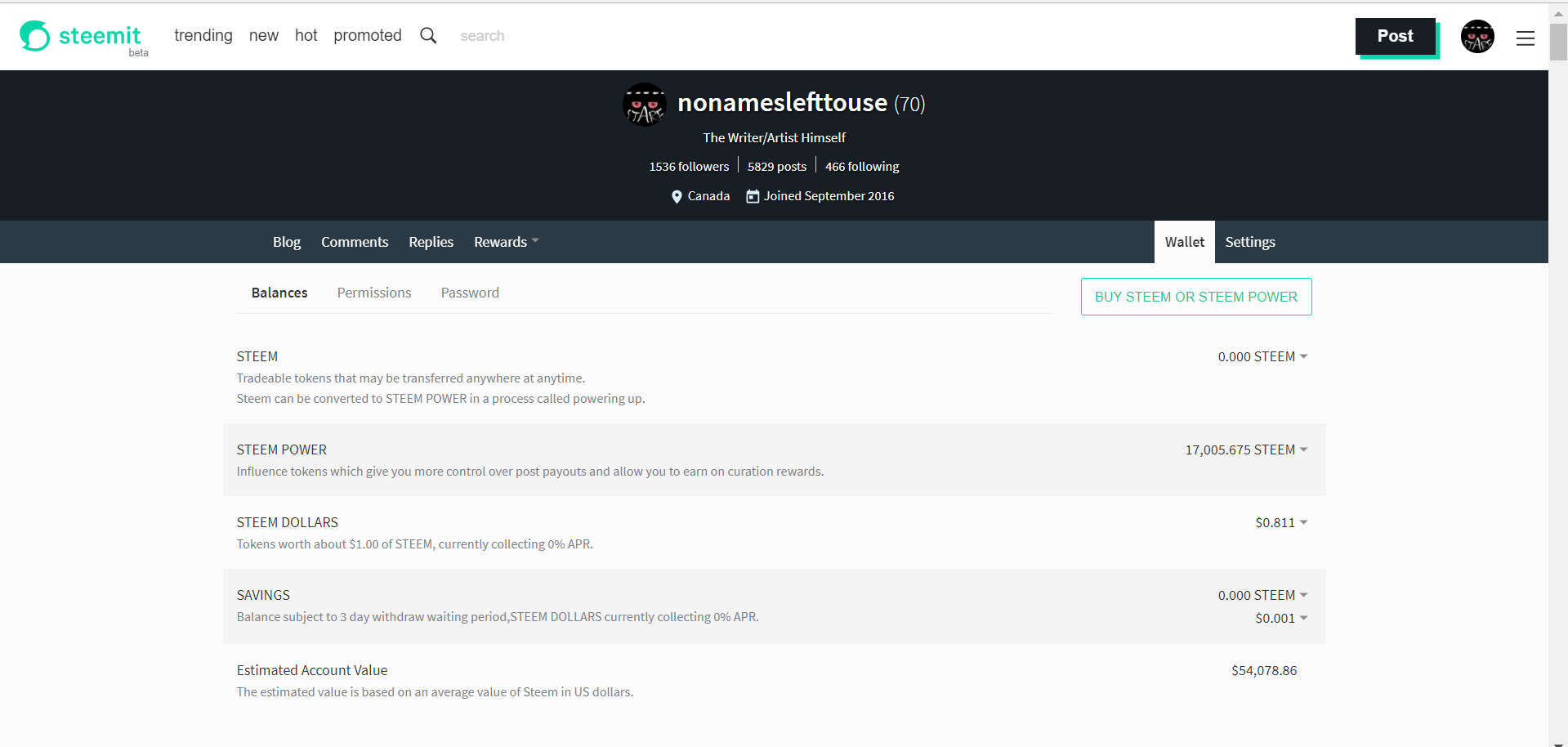The width and height of the screenshot is (1568, 747).
Task: Open the hot posts feed
Action: [x=306, y=35]
